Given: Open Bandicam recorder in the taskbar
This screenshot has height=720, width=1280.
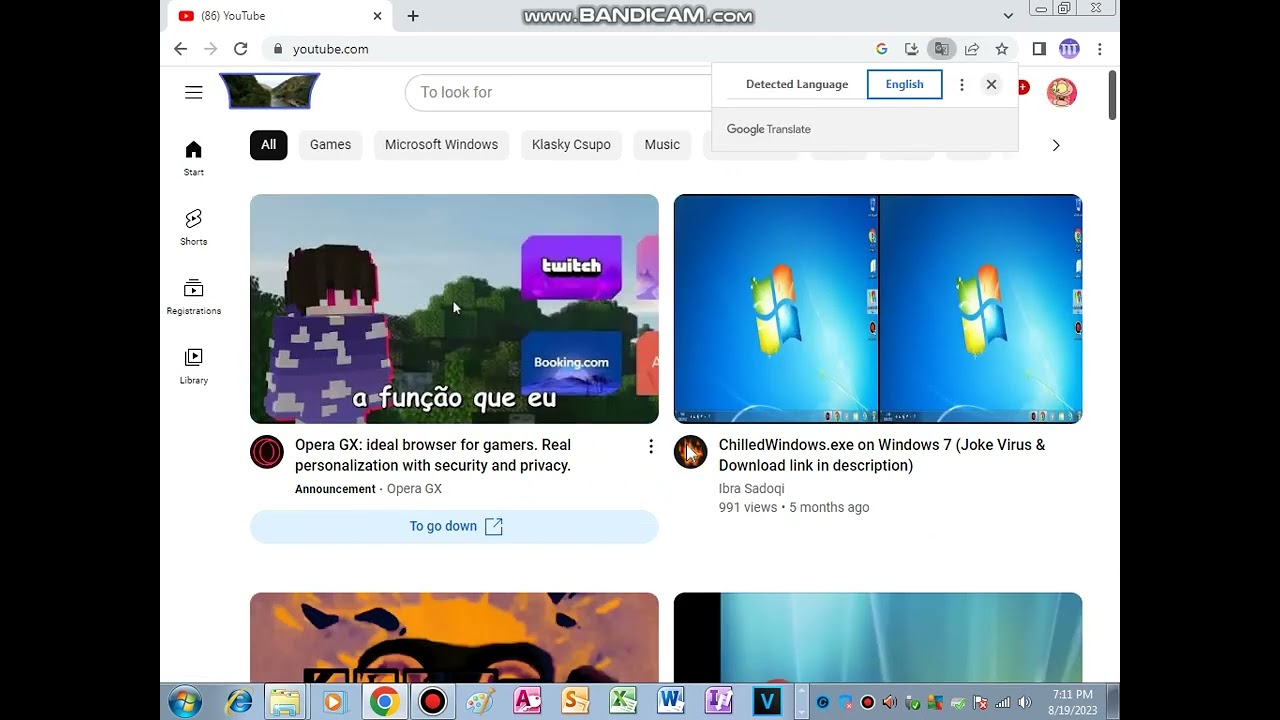Looking at the screenshot, I should pyautogui.click(x=432, y=702).
